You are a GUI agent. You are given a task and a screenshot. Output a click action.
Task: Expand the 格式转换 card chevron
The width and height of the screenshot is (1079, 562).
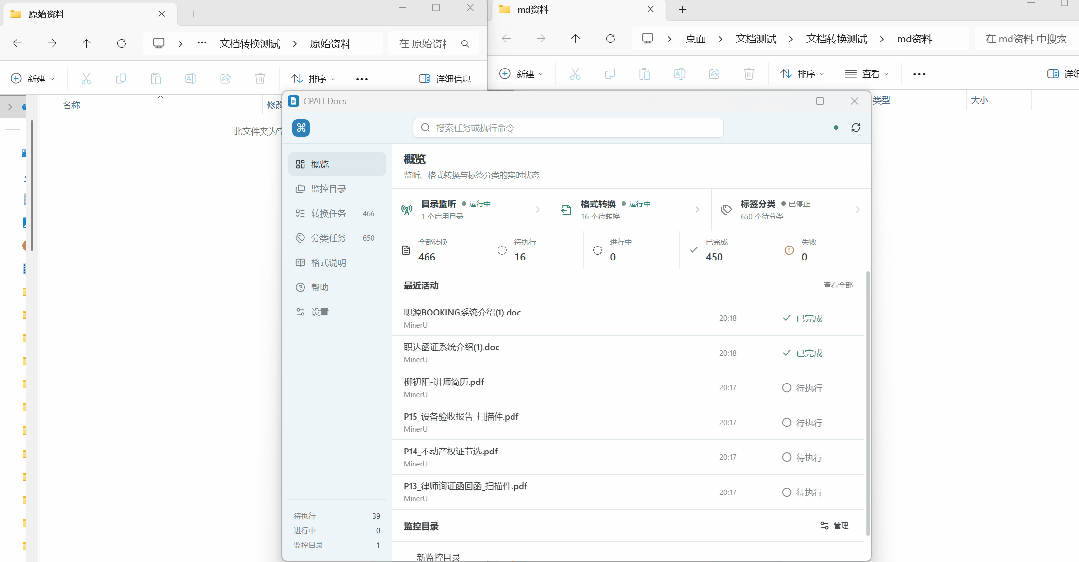click(x=698, y=210)
